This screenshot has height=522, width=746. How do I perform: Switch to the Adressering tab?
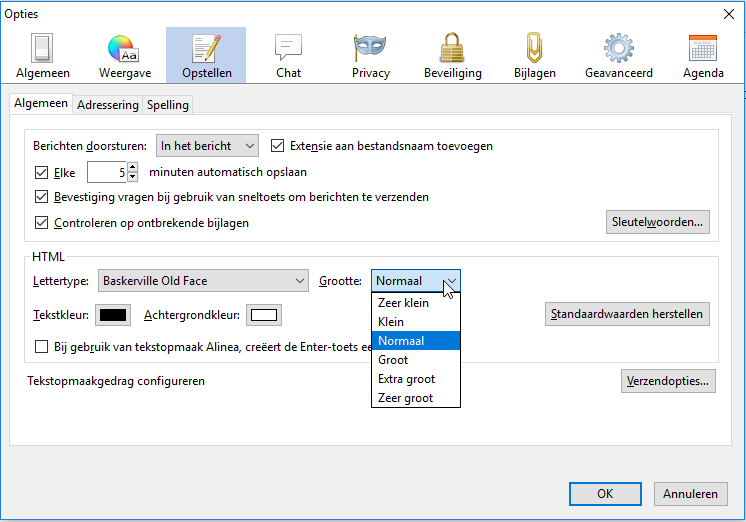108,105
